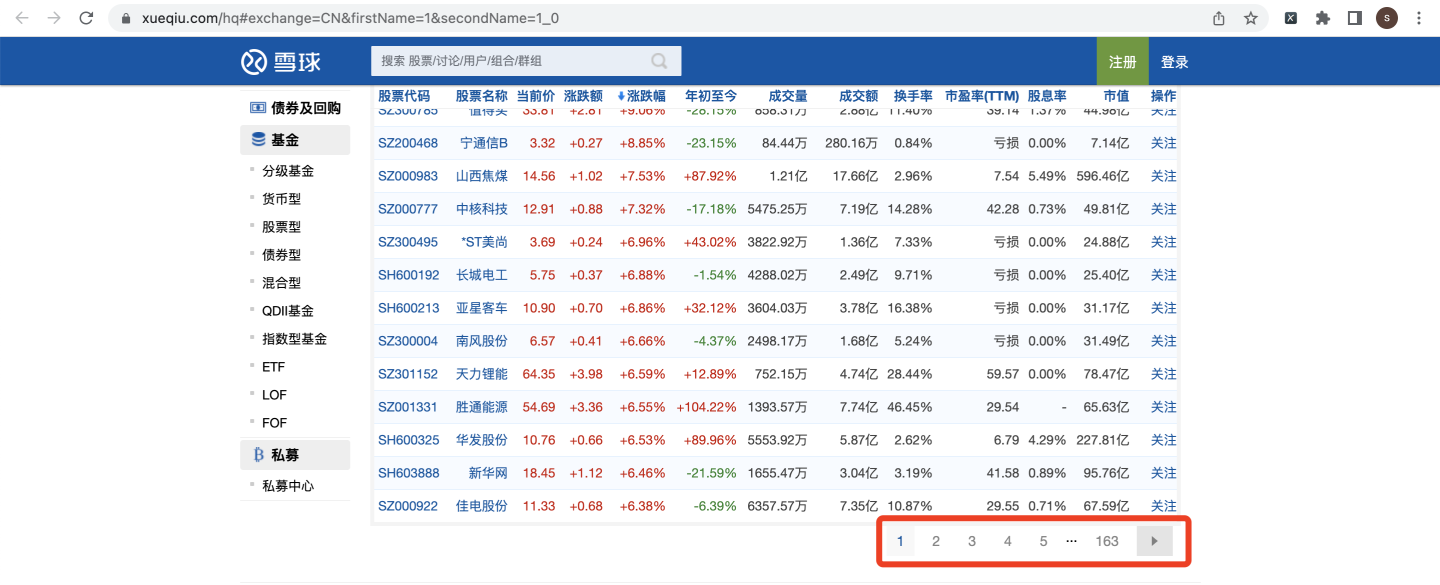The height and width of the screenshot is (585, 1440).
Task: Click 关注 for 胜通能源 row
Action: [1164, 407]
